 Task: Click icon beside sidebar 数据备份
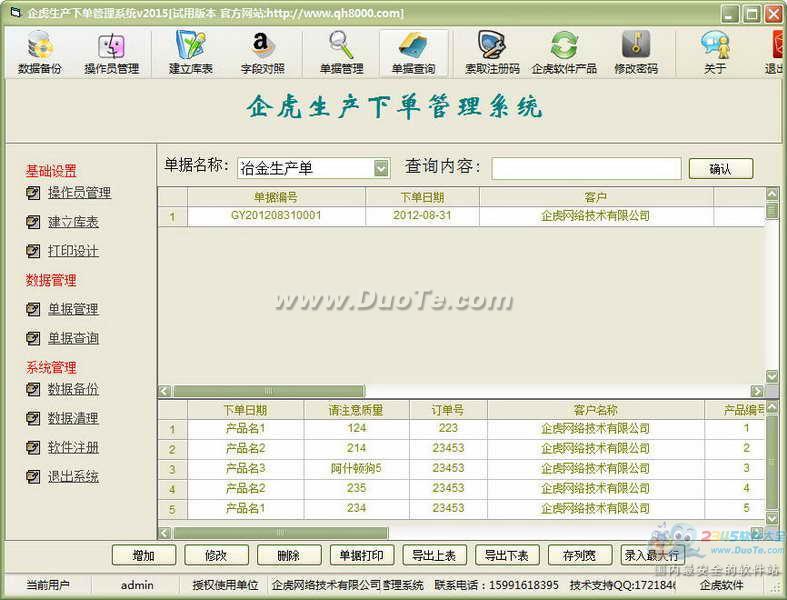click(33, 389)
